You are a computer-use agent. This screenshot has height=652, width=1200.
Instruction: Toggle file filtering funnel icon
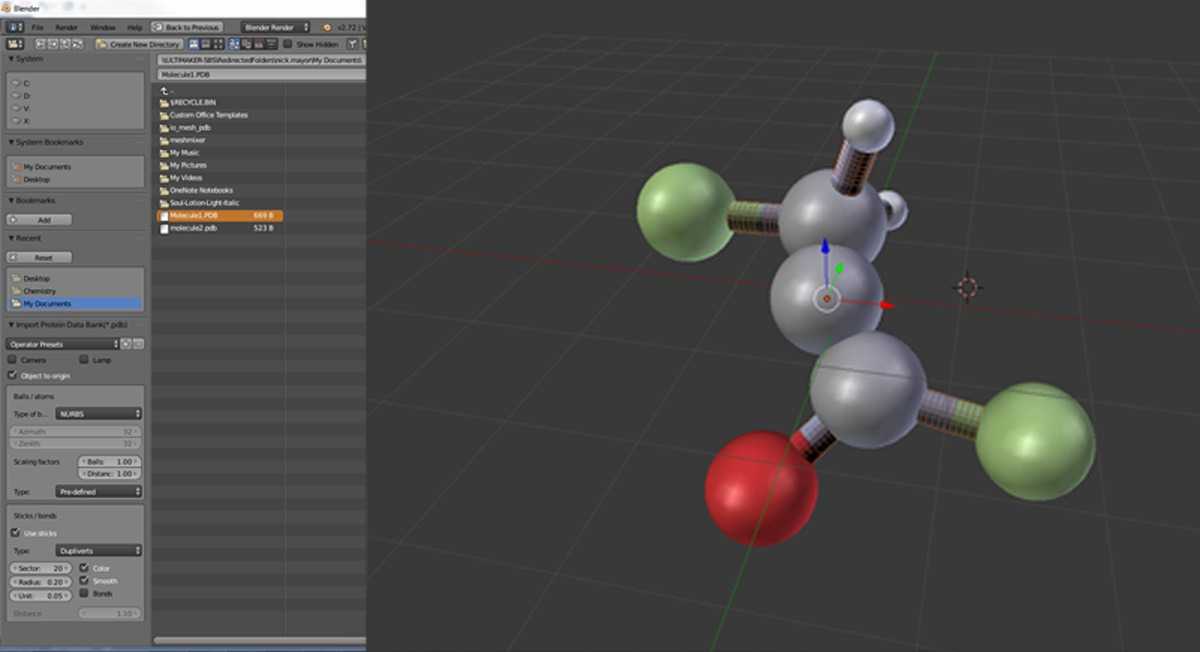tap(352, 44)
